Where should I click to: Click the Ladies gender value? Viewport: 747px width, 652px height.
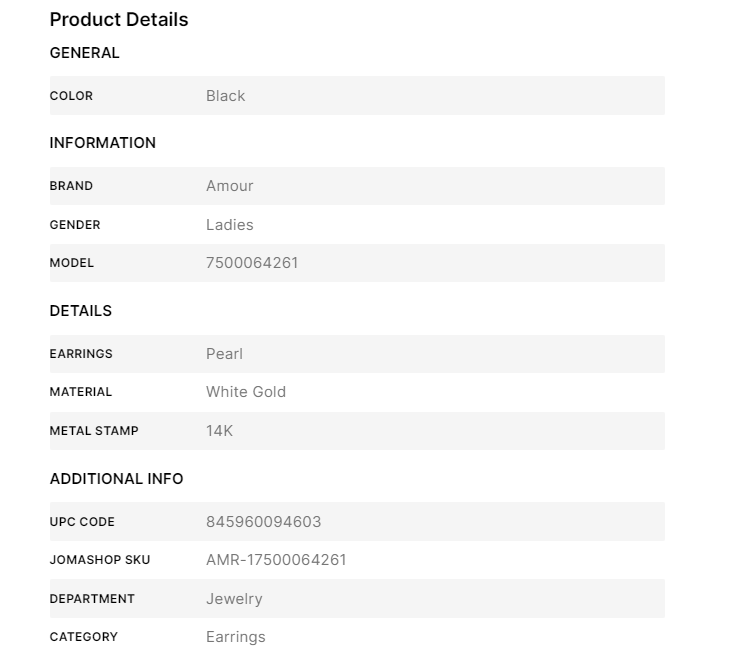click(229, 225)
